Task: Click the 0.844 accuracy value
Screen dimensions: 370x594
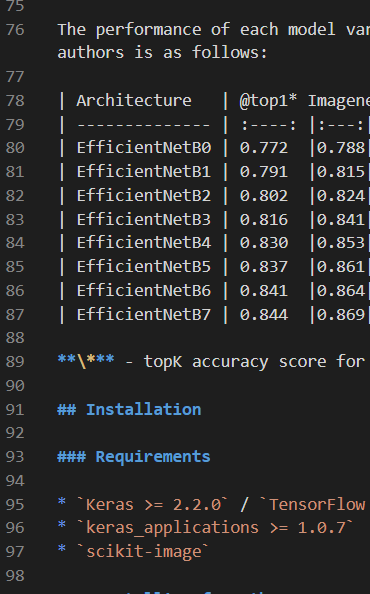Action: coord(264,314)
